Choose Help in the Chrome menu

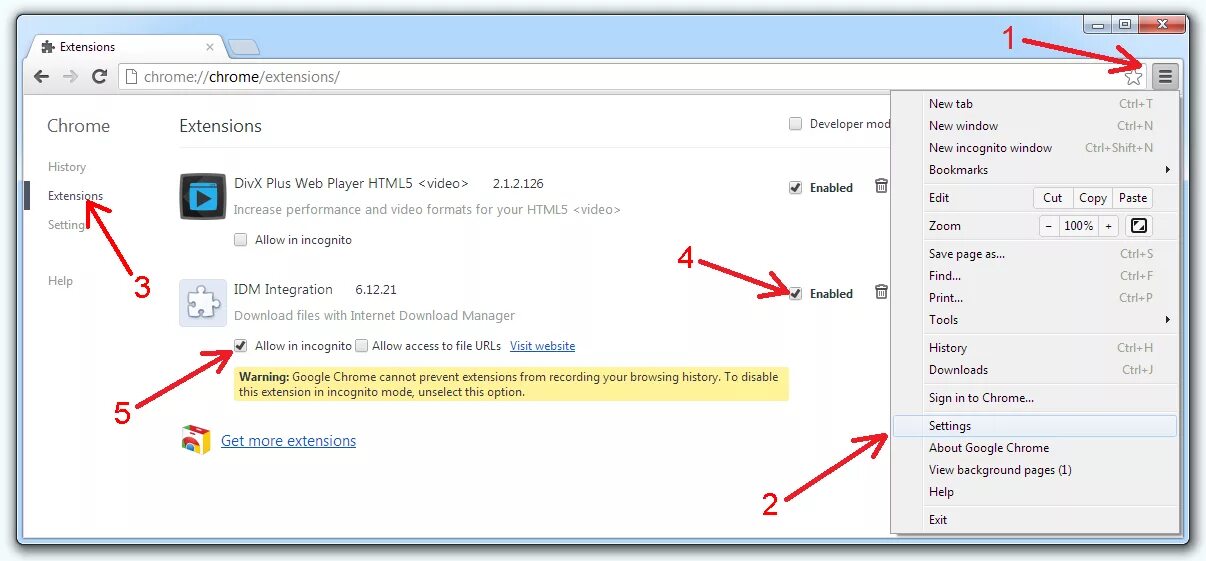tap(1035, 492)
